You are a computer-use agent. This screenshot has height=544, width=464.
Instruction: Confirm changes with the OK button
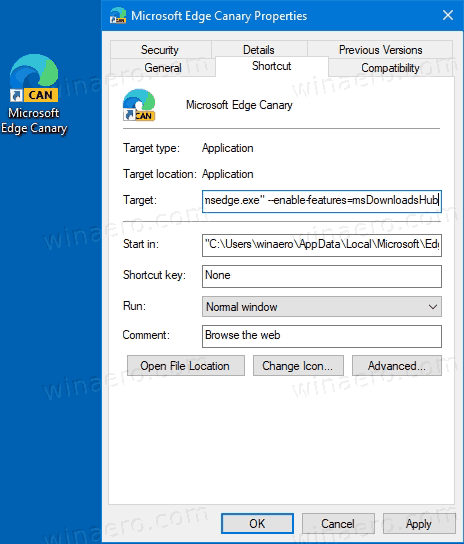pyautogui.click(x=257, y=523)
